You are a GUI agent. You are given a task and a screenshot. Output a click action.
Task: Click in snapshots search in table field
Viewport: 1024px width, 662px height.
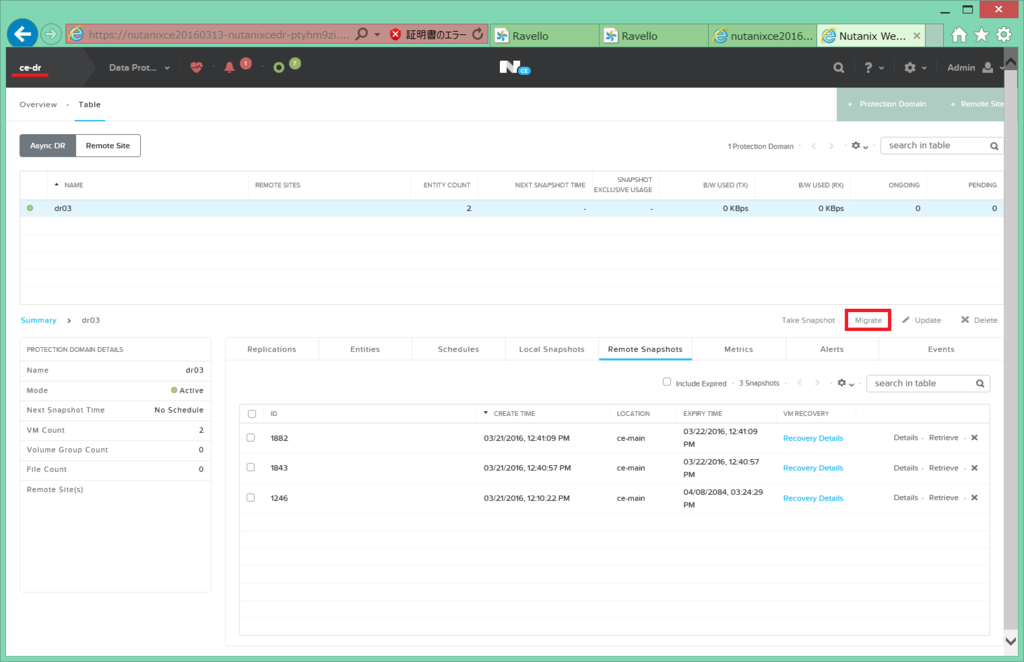click(920, 383)
